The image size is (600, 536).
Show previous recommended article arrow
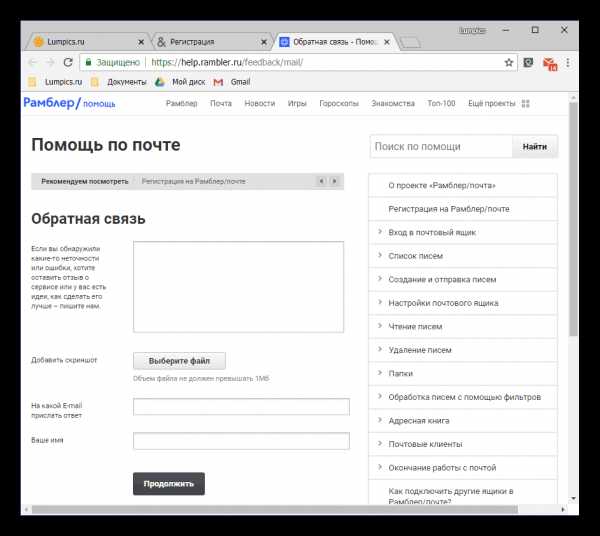pyautogui.click(x=321, y=181)
